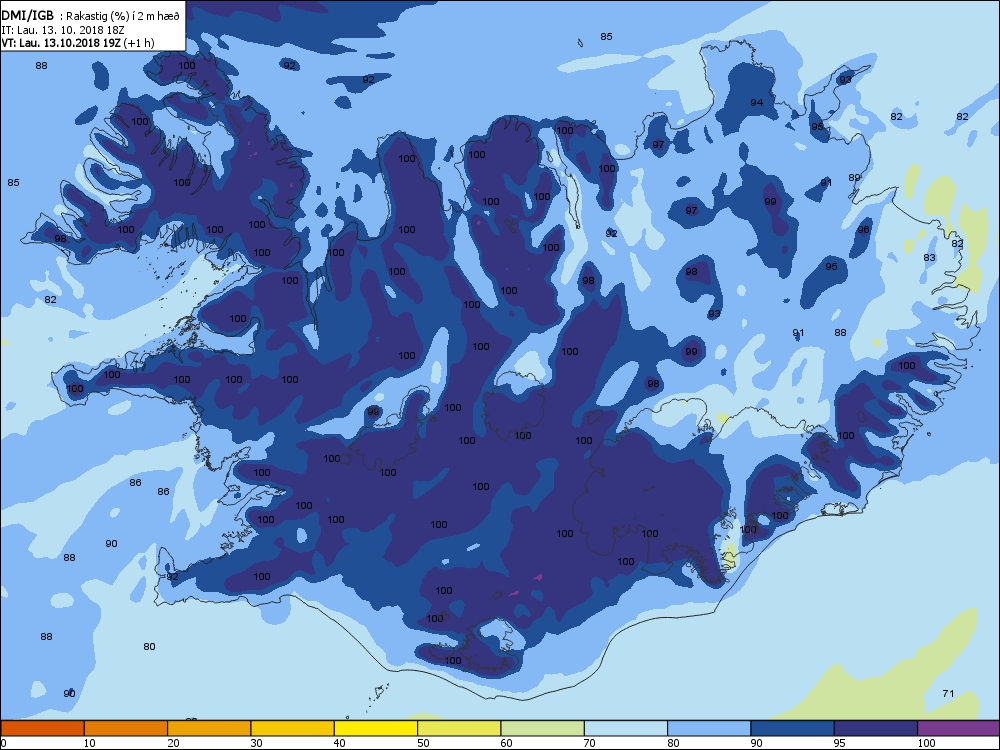Click the legend tick label 50
This screenshot has height=750, width=1000.
click(423, 743)
